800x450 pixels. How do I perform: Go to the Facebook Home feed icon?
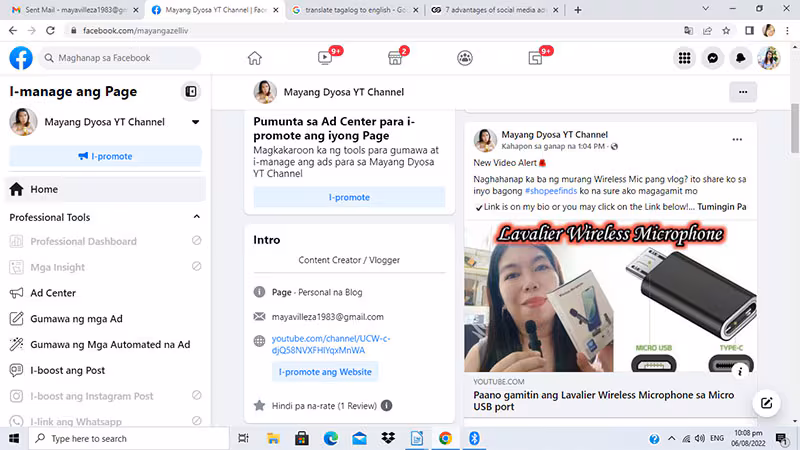[255, 58]
